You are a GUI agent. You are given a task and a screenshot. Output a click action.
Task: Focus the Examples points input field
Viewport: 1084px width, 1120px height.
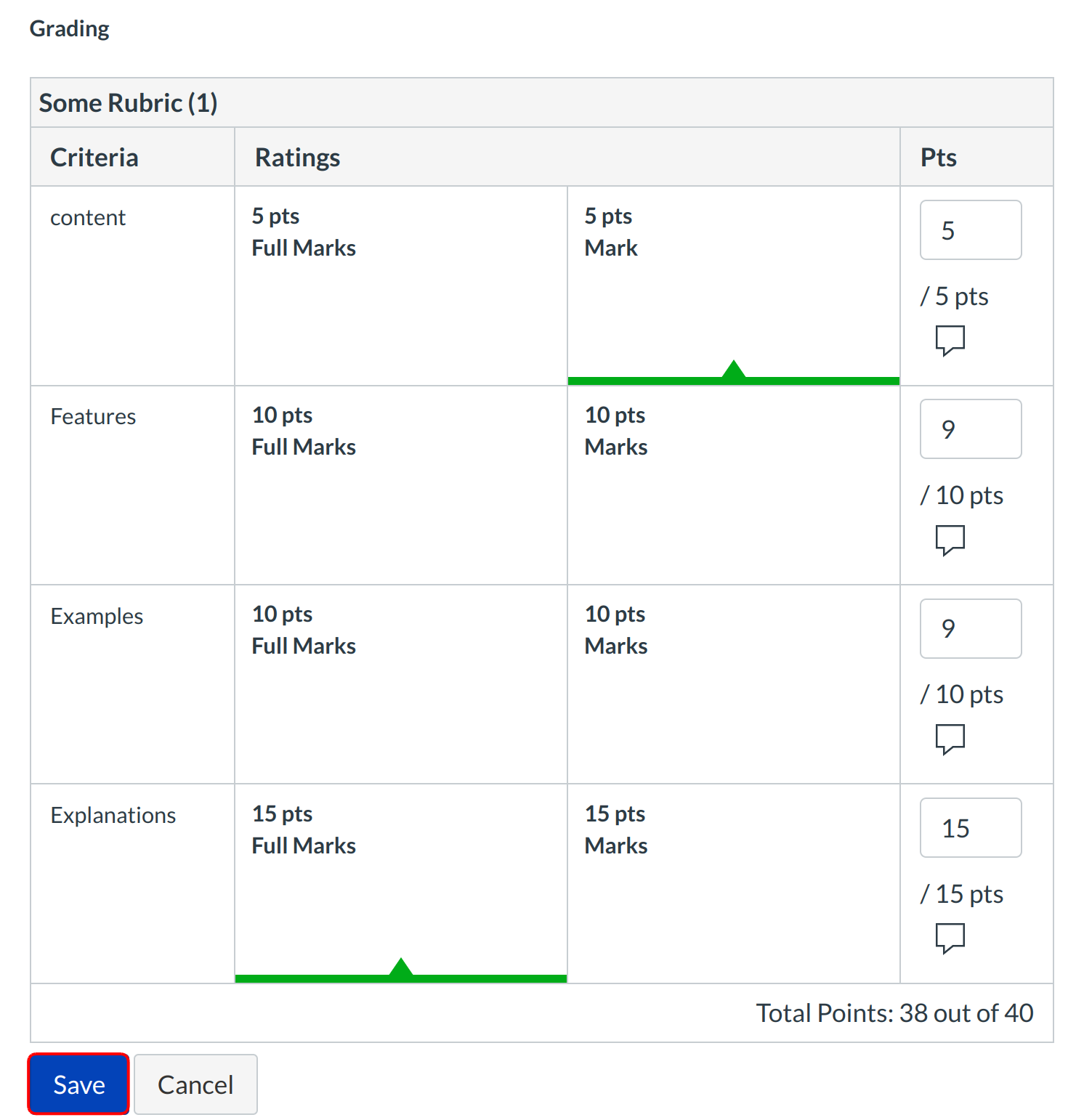coord(970,628)
